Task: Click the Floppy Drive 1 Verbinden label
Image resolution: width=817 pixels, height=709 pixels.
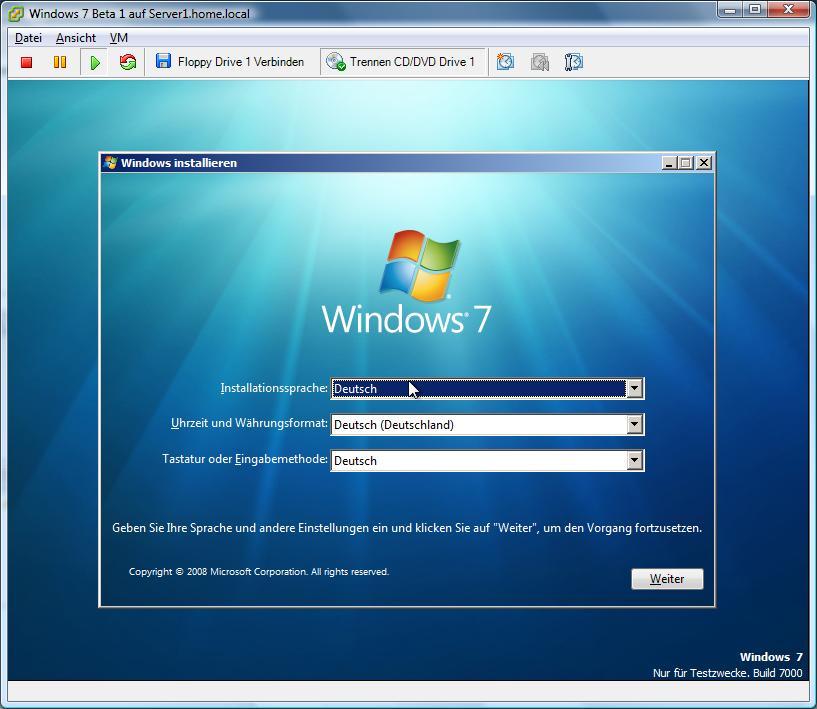Action: click(241, 62)
